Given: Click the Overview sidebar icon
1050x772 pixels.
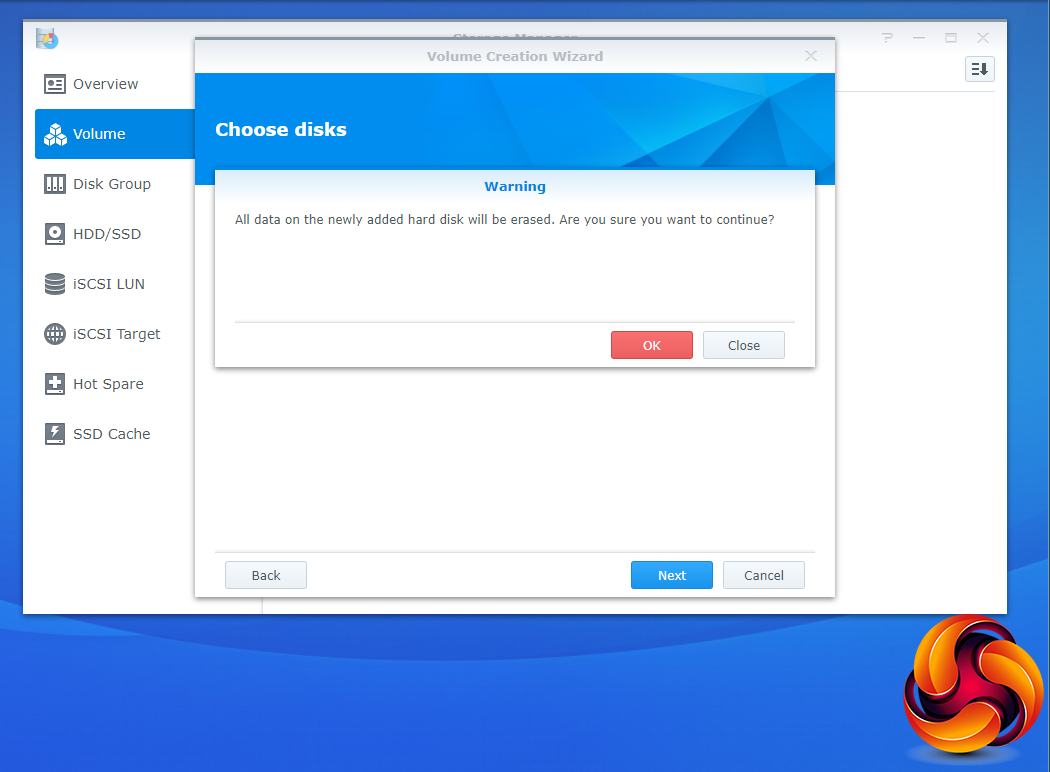Looking at the screenshot, I should click(x=54, y=84).
